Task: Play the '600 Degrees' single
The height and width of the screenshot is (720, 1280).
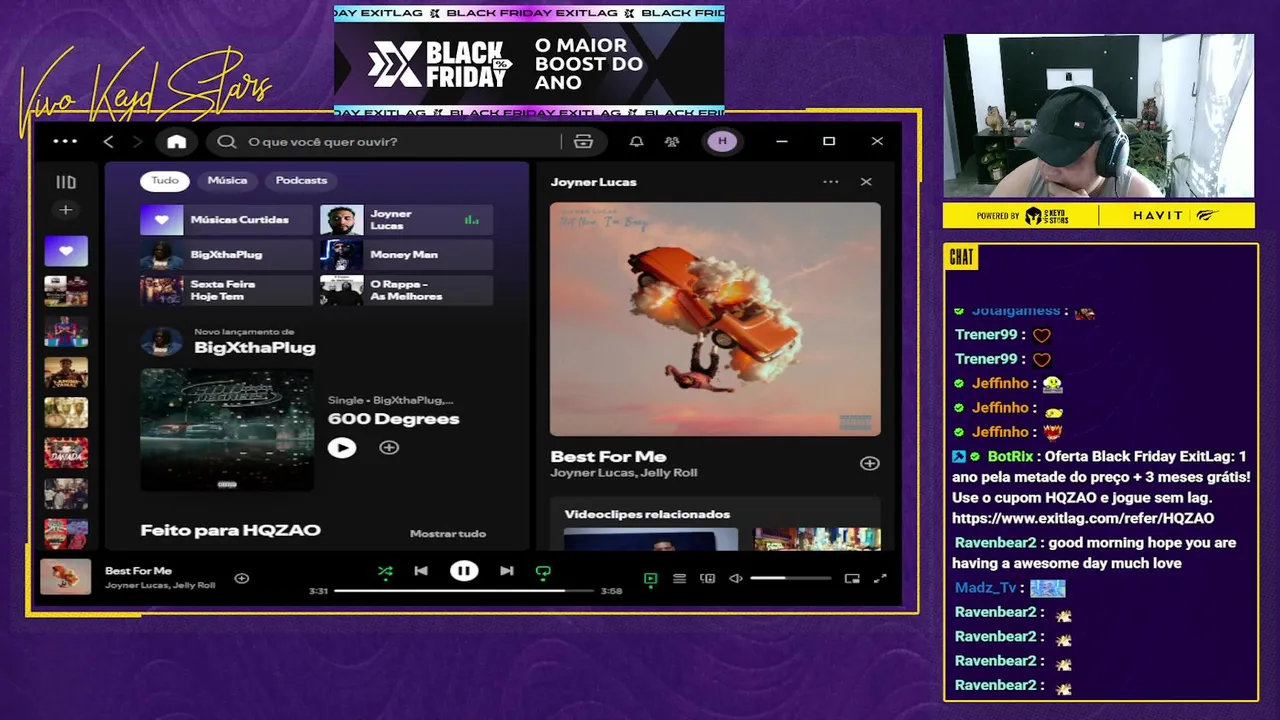Action: (342, 448)
